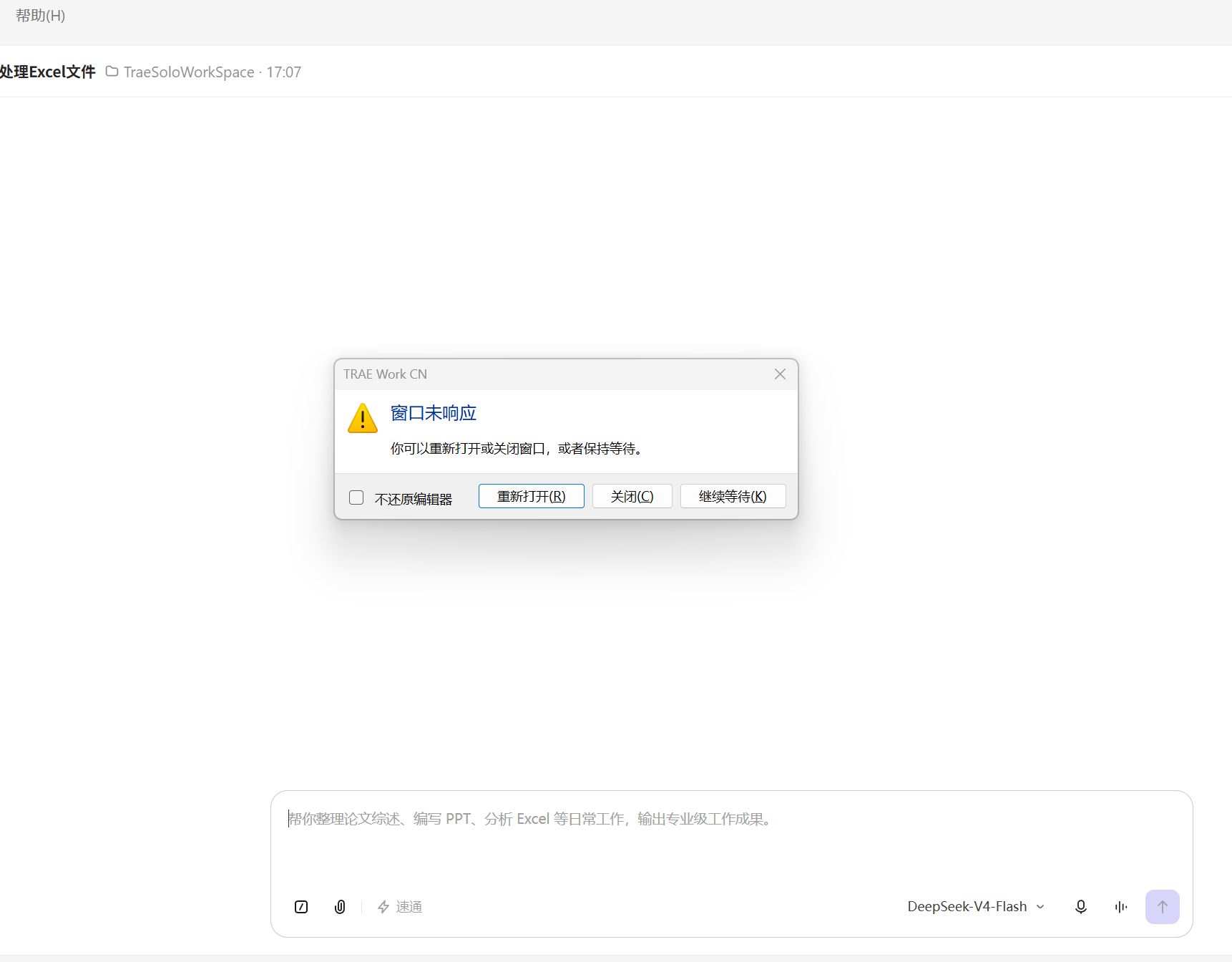1232x962 pixels.
Task: Click the send arrow button
Action: click(x=1163, y=907)
